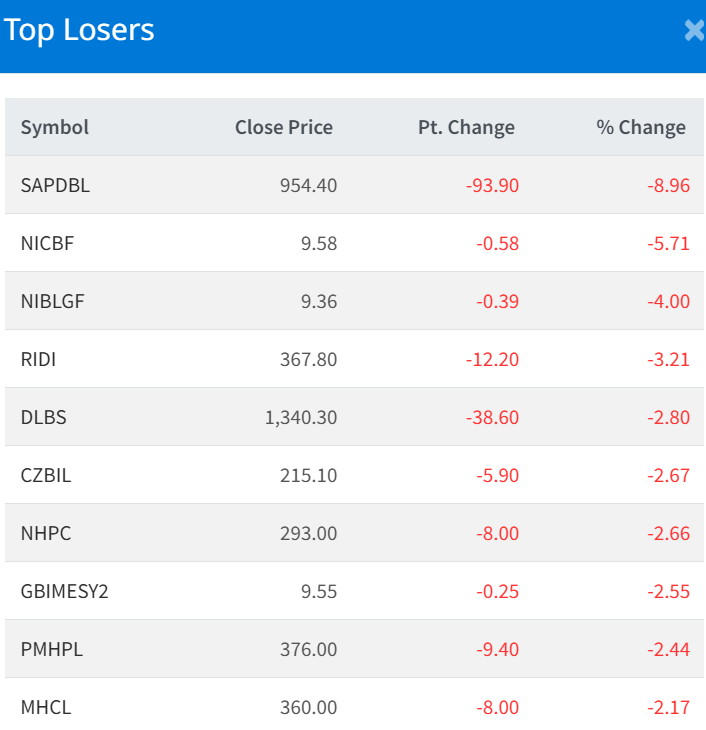
Task: Open the NHPC stock symbol
Action: [x=45, y=533]
